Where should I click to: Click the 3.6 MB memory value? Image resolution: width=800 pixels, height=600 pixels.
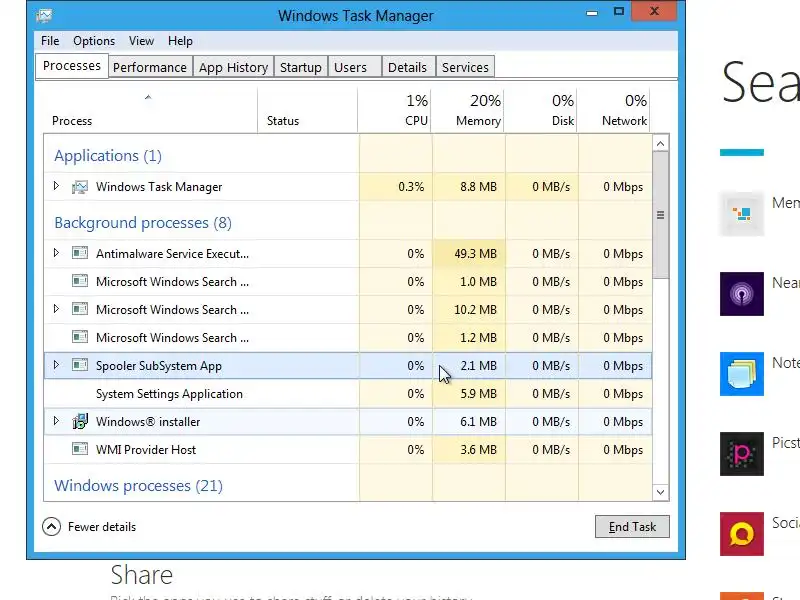pos(478,450)
